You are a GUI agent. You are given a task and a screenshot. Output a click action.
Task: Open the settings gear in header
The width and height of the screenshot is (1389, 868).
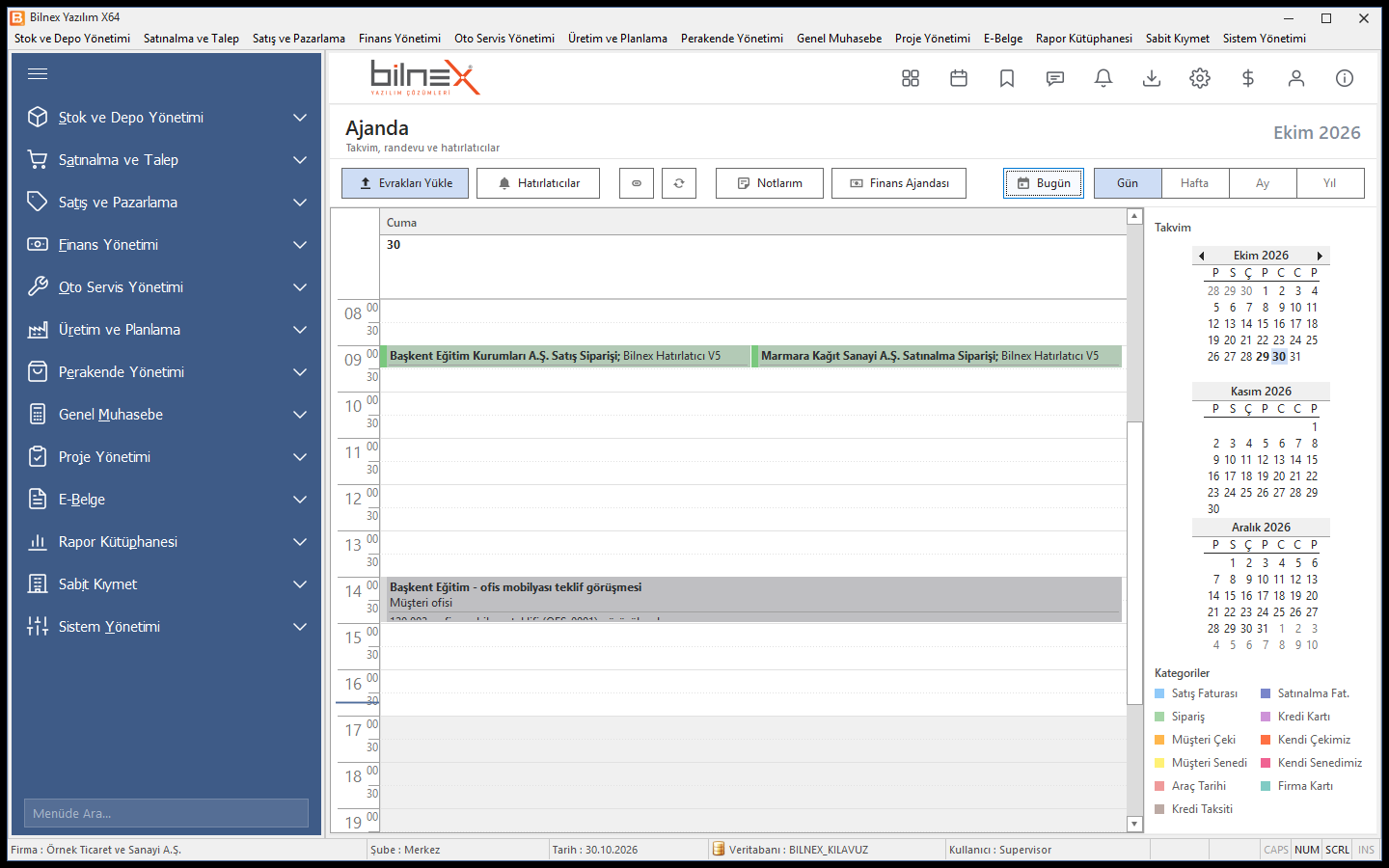pyautogui.click(x=1200, y=78)
